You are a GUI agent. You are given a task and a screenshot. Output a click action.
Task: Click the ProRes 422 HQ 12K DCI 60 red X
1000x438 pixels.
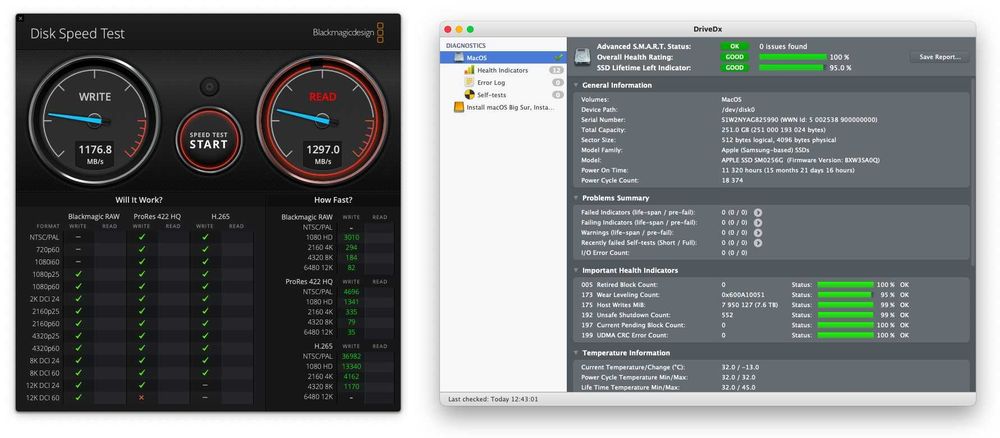pyautogui.click(x=142, y=397)
